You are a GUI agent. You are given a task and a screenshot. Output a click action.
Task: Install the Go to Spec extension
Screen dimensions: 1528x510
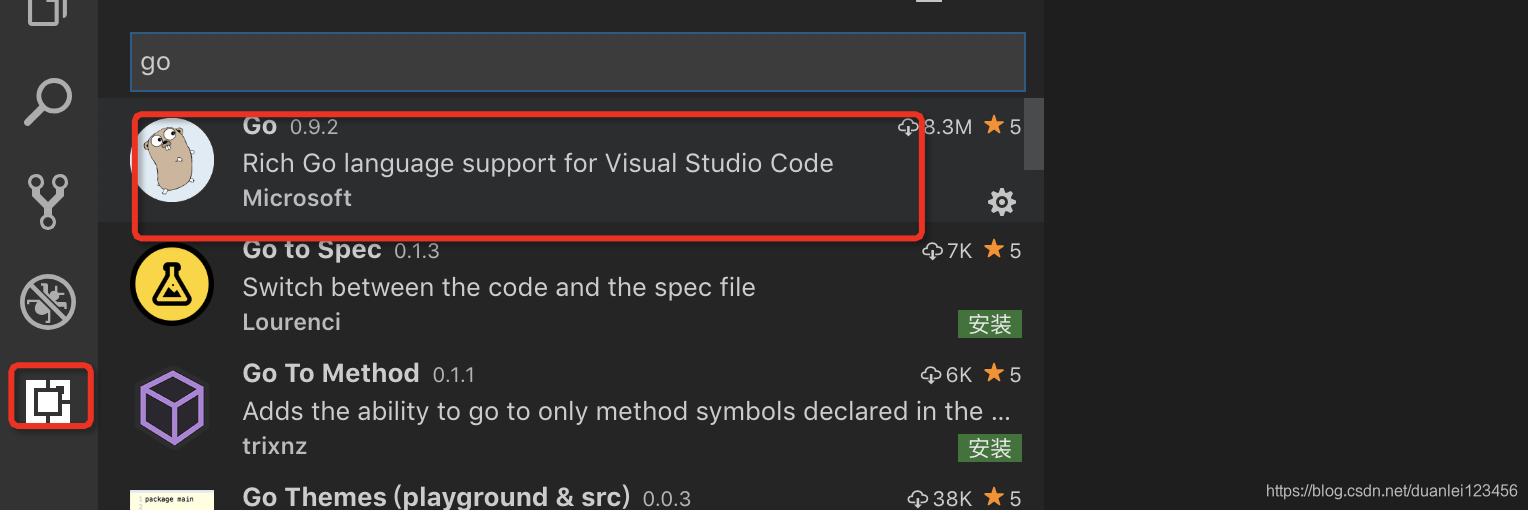click(990, 324)
